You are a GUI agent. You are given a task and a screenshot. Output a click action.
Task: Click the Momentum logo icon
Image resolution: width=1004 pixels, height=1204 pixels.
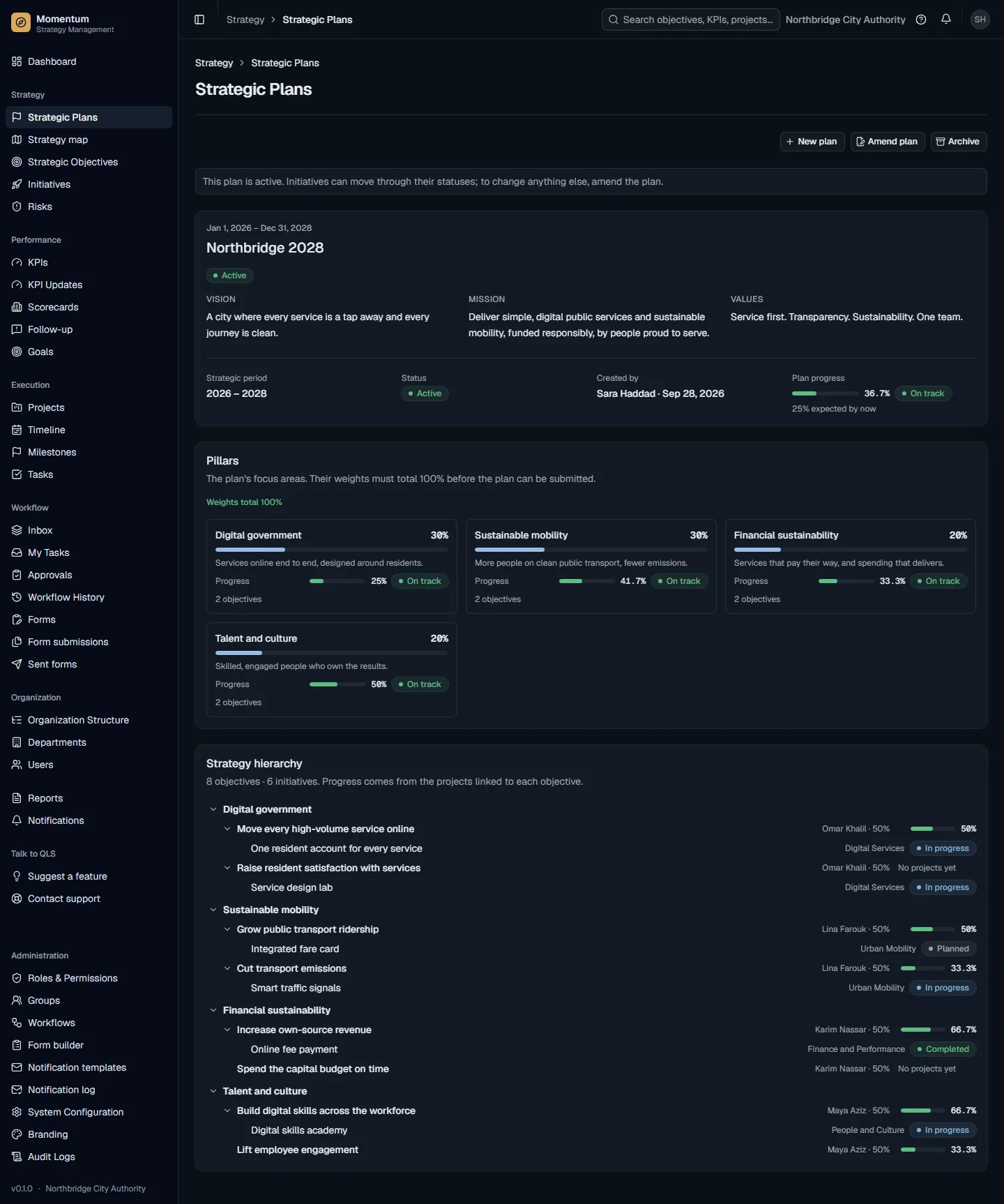21,23
